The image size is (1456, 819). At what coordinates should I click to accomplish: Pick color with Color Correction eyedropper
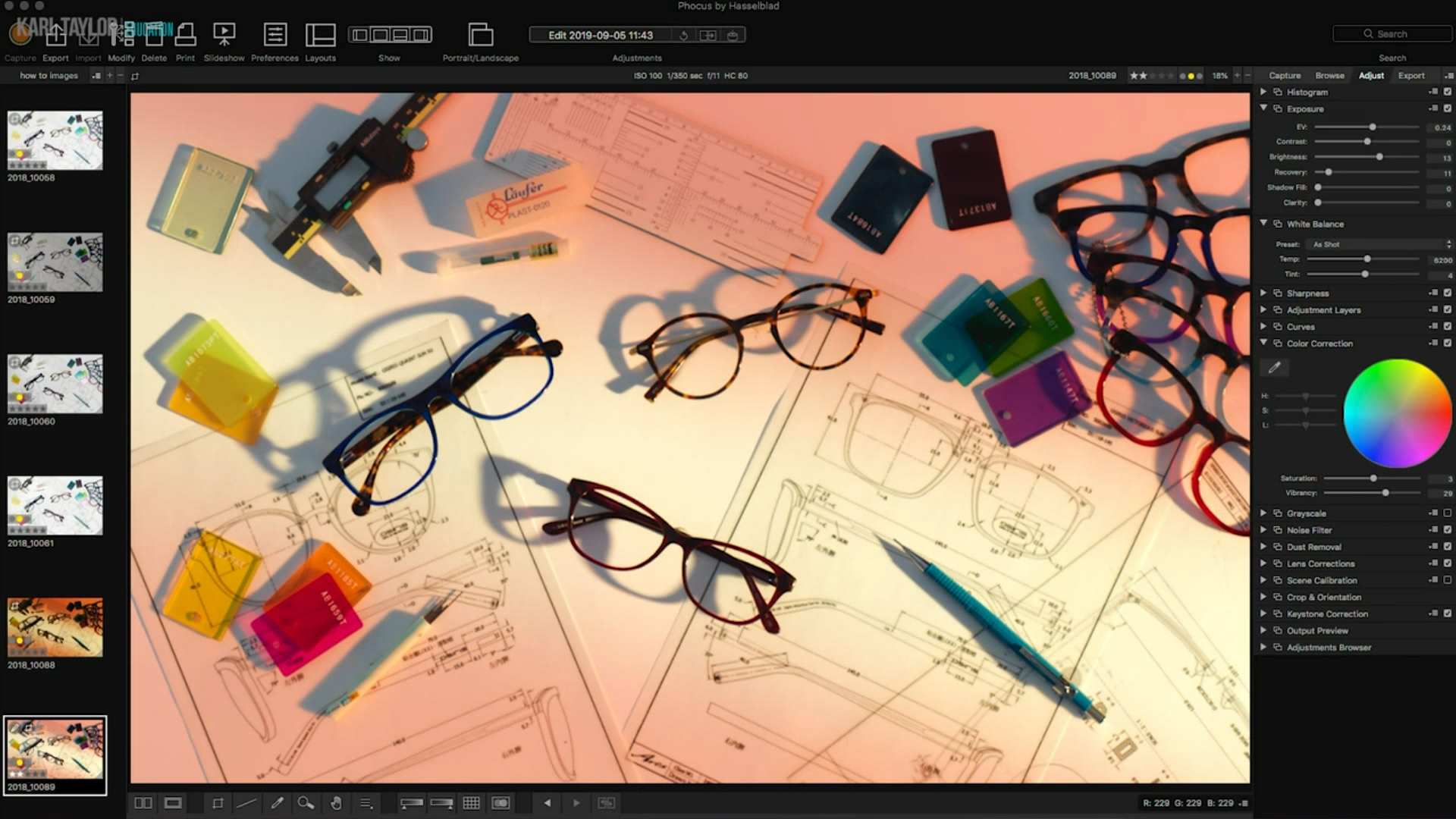1274,368
